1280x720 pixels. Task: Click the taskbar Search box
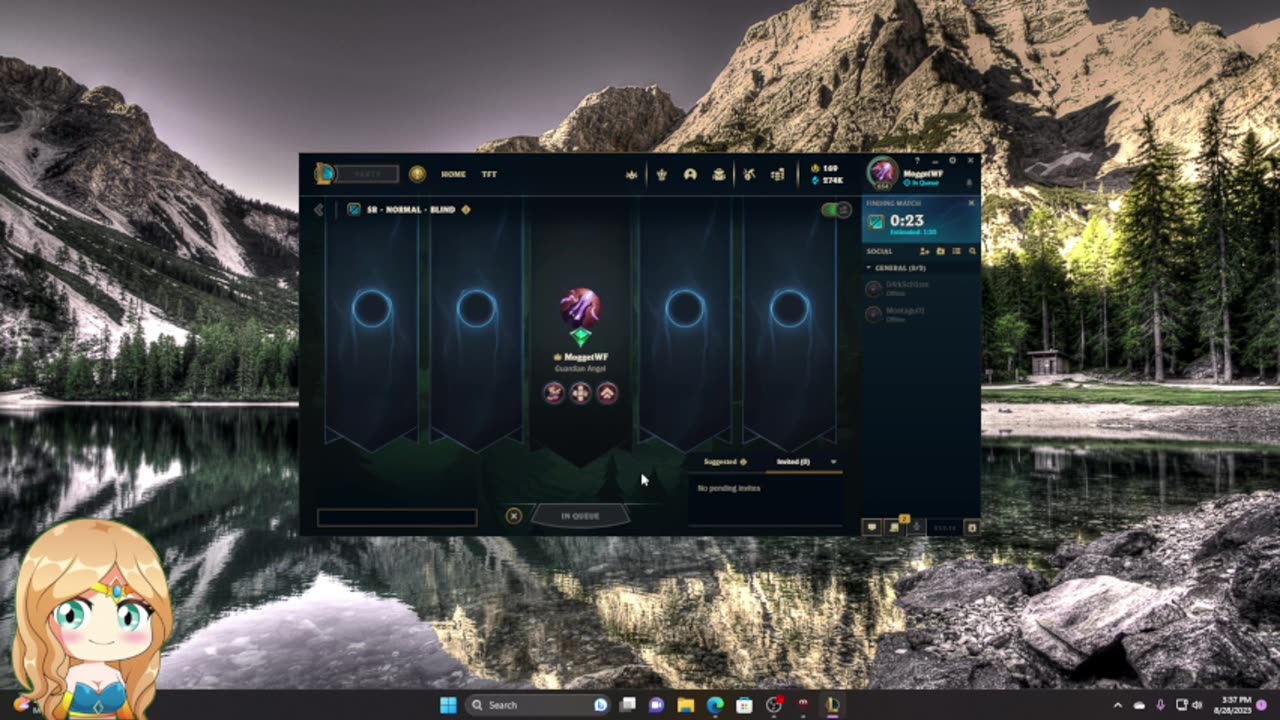tap(539, 705)
